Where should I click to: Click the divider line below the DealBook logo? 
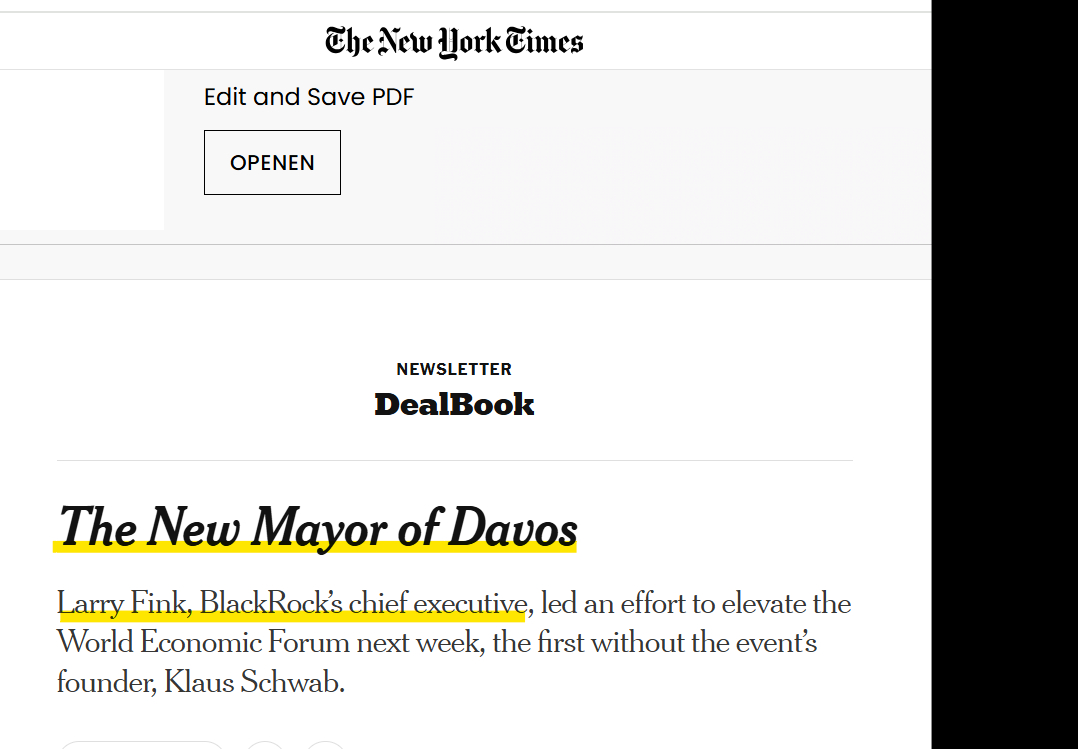pyautogui.click(x=454, y=460)
